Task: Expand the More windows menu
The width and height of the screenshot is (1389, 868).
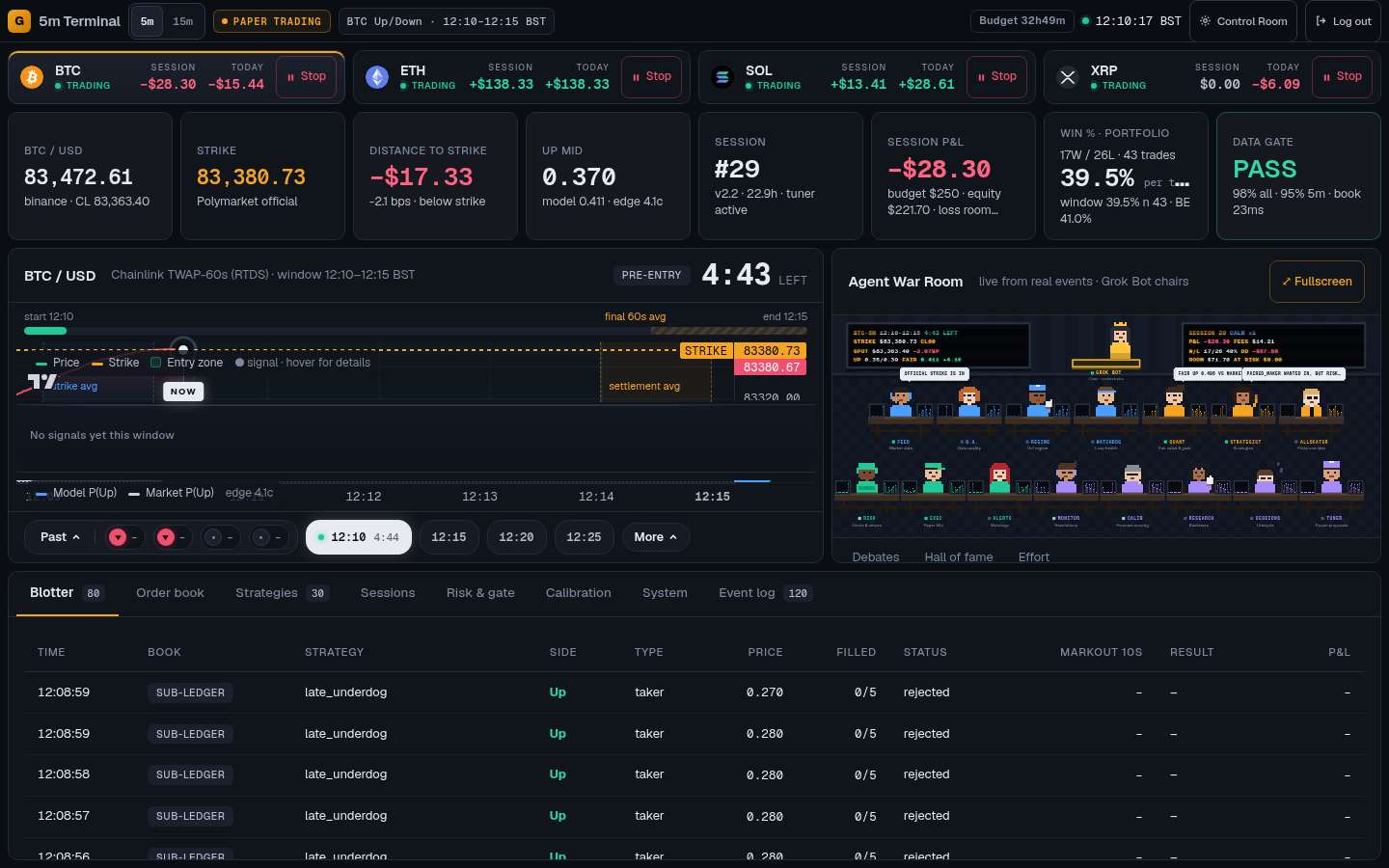Action: click(656, 537)
